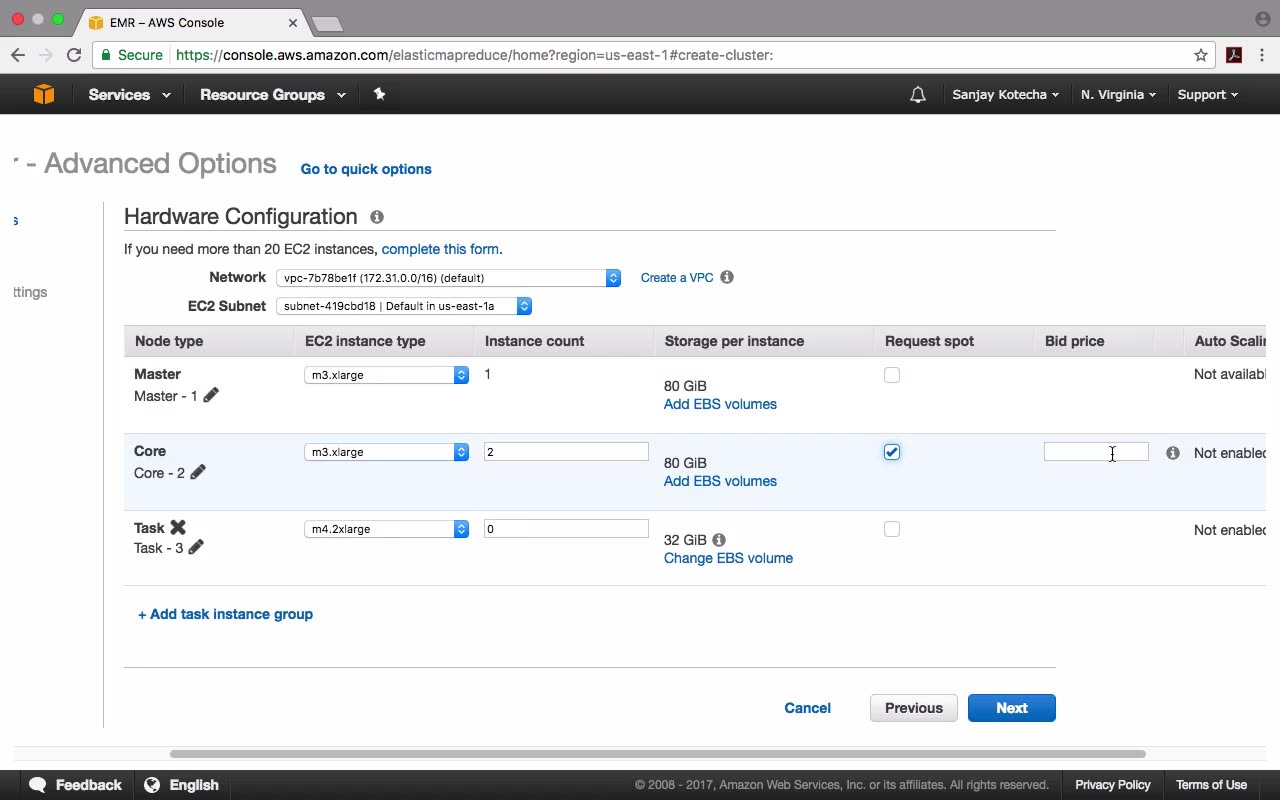
Task: Click the Core instance count field
Action: (566, 452)
